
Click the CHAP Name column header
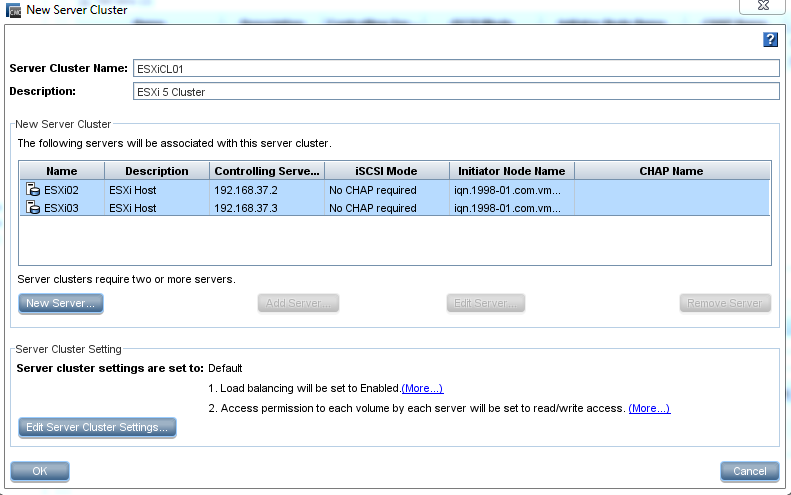coord(671,171)
